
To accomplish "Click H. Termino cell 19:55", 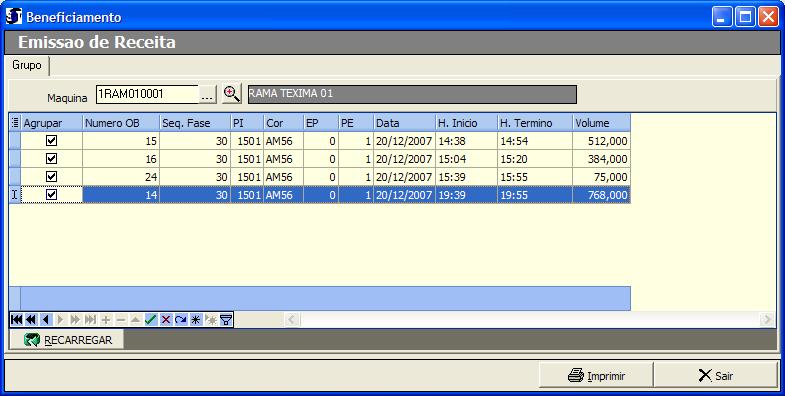I will pos(535,195).
